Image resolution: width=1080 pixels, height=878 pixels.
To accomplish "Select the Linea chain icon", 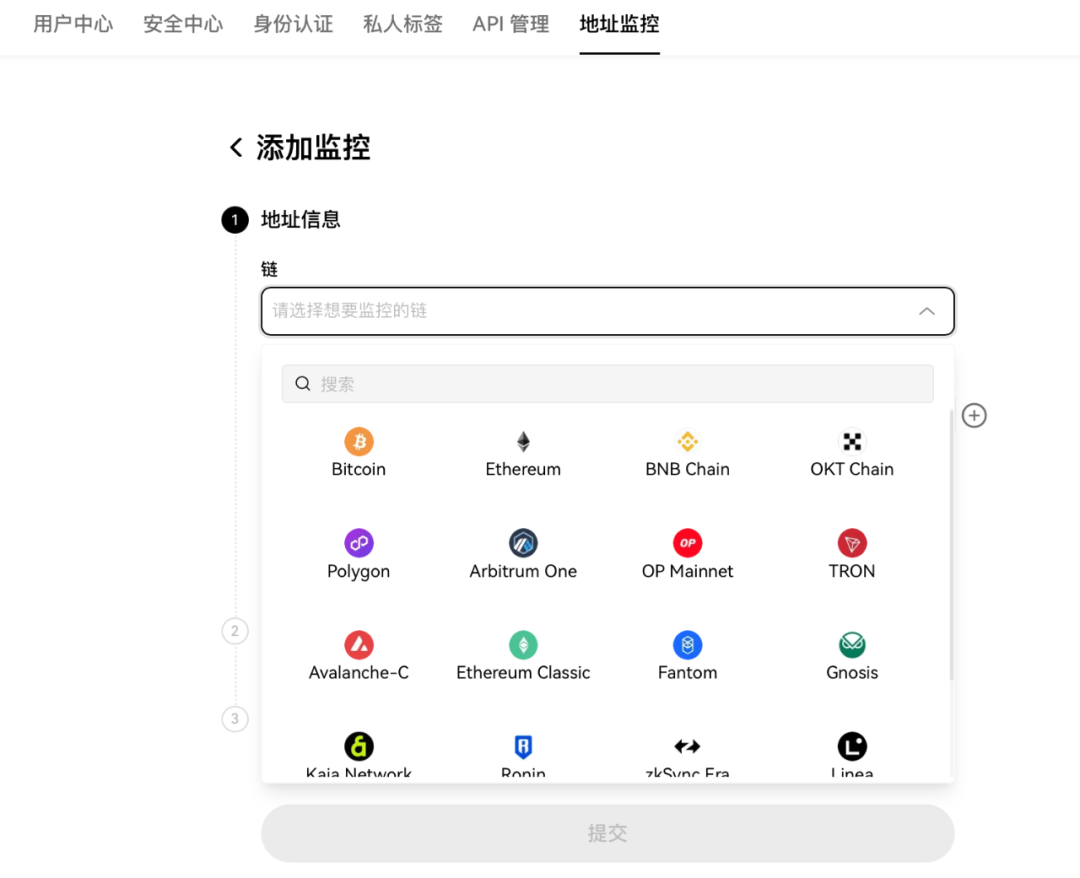I will (x=852, y=746).
